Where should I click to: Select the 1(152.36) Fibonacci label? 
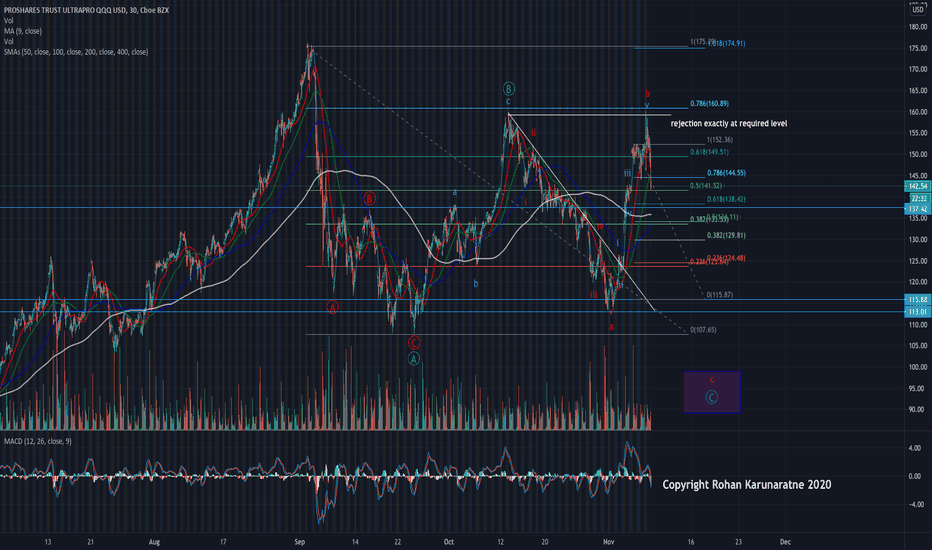[x=719, y=140]
